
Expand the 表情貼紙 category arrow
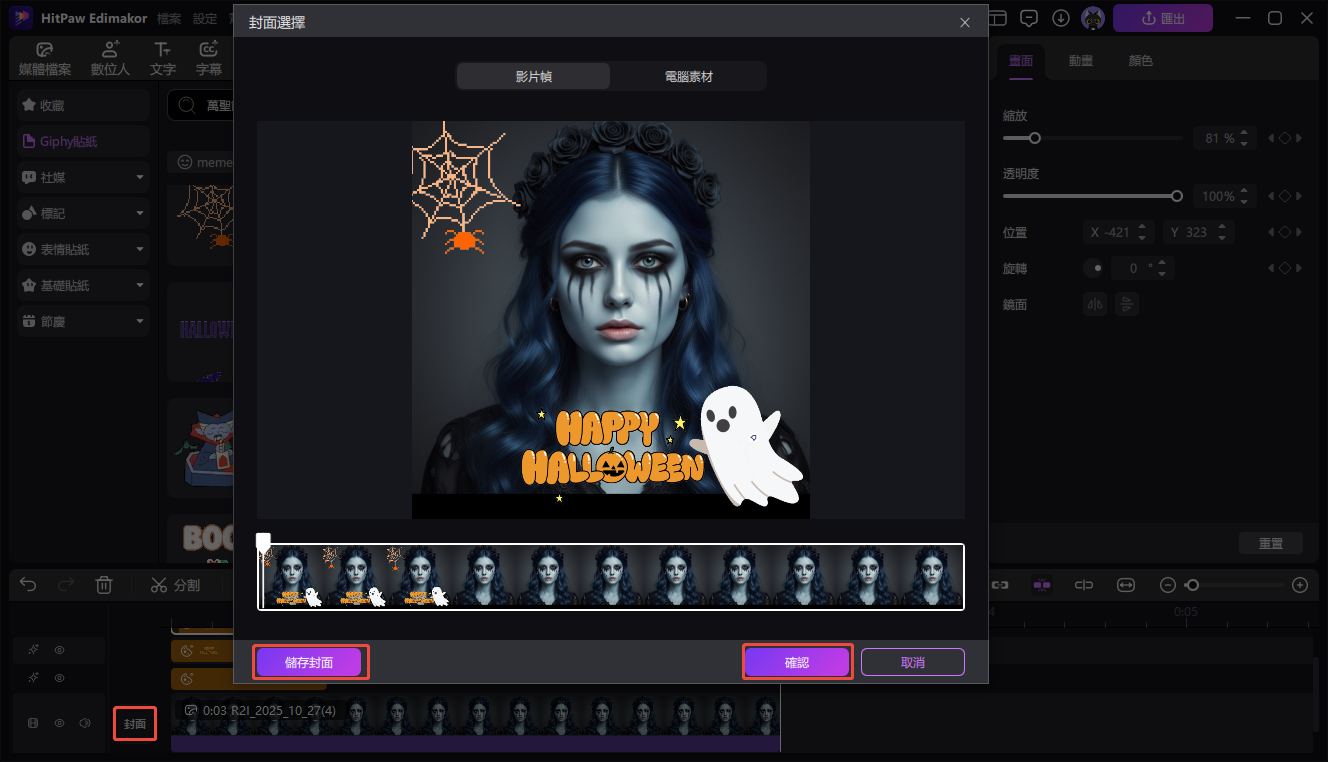pyautogui.click(x=140, y=249)
